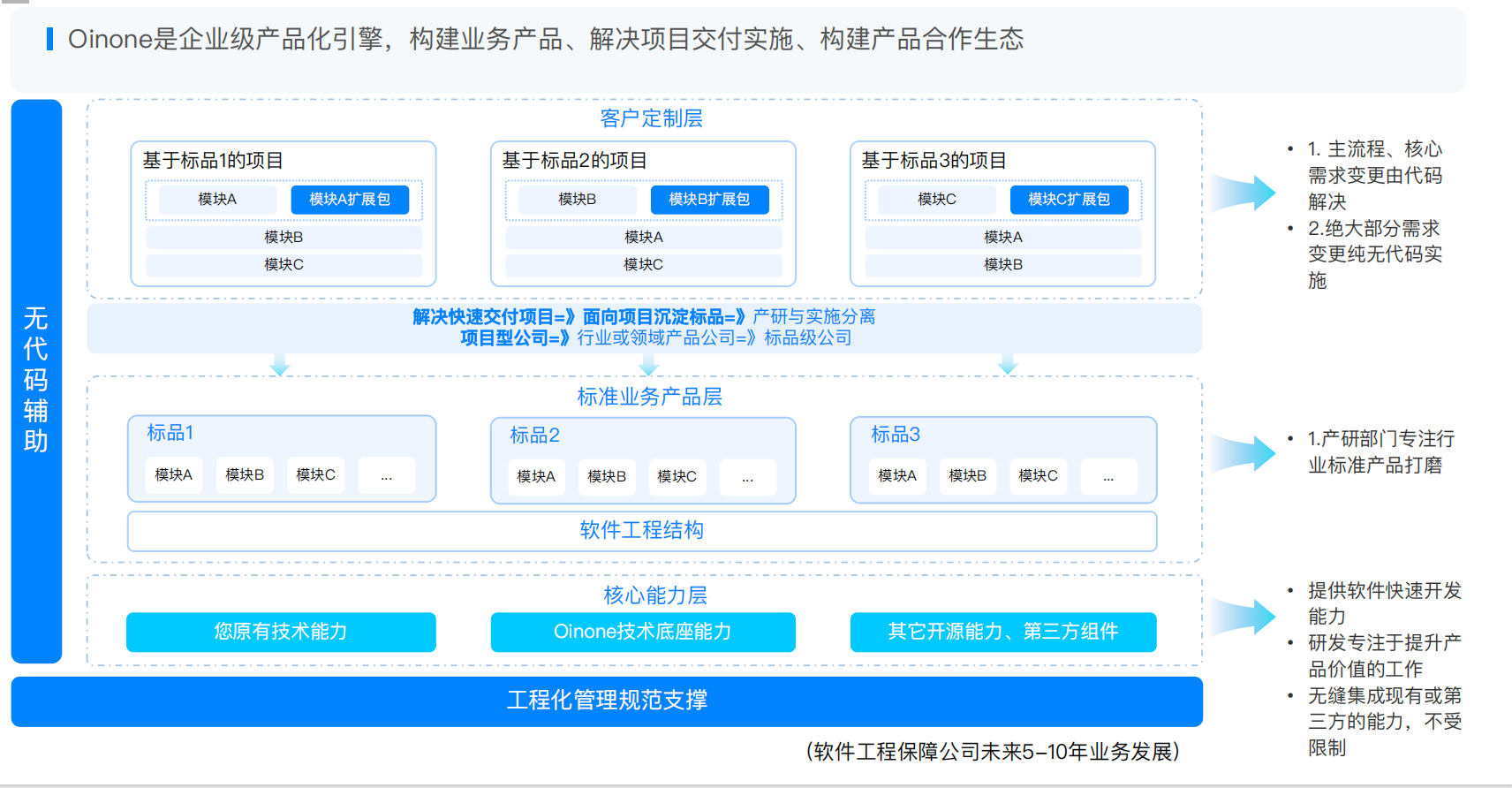This screenshot has width=1512, height=788.
Task: Select the 工程化管理规范支撑 bar
Action: [x=607, y=701]
